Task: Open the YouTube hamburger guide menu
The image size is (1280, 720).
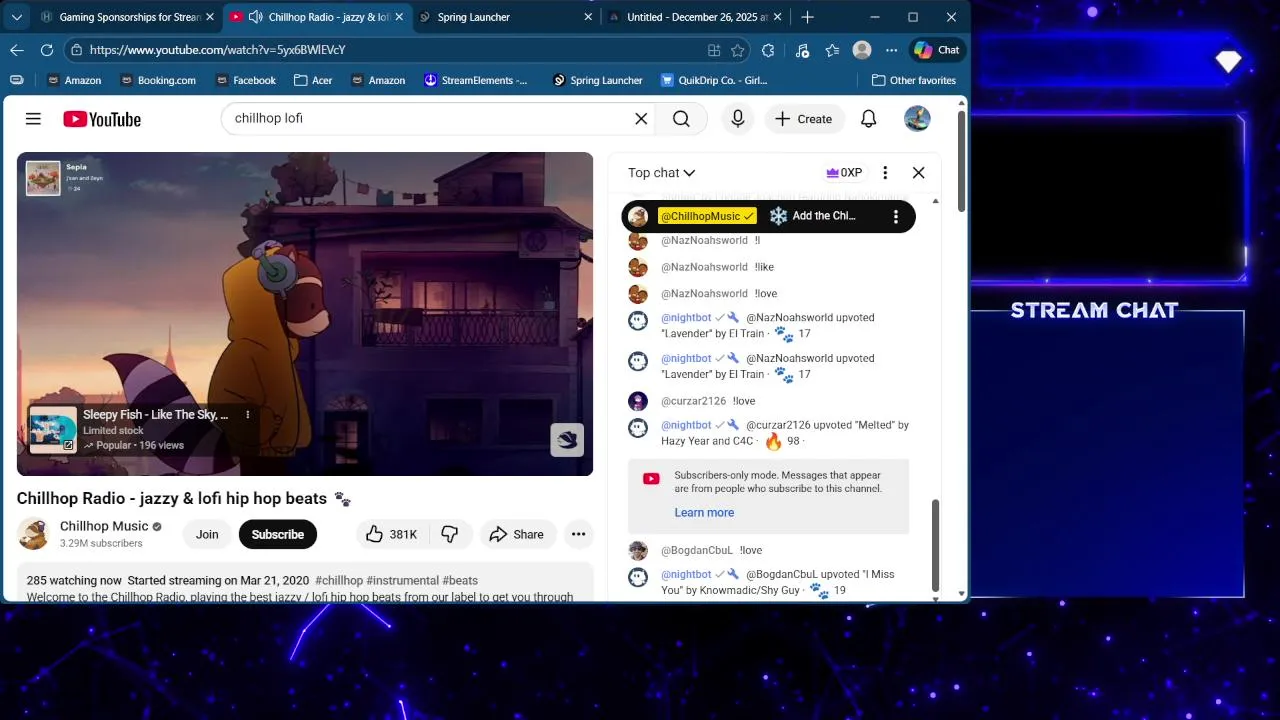Action: [33, 119]
